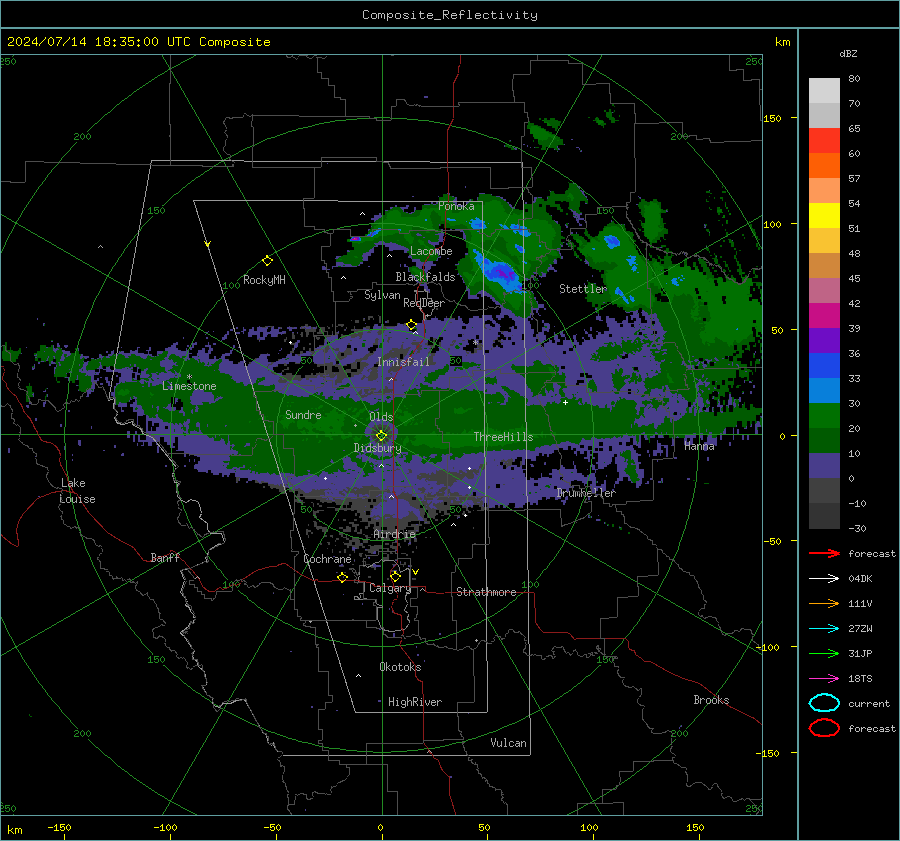
Task: Pick the magenta swatch in dBZ legend
Action: (824, 316)
